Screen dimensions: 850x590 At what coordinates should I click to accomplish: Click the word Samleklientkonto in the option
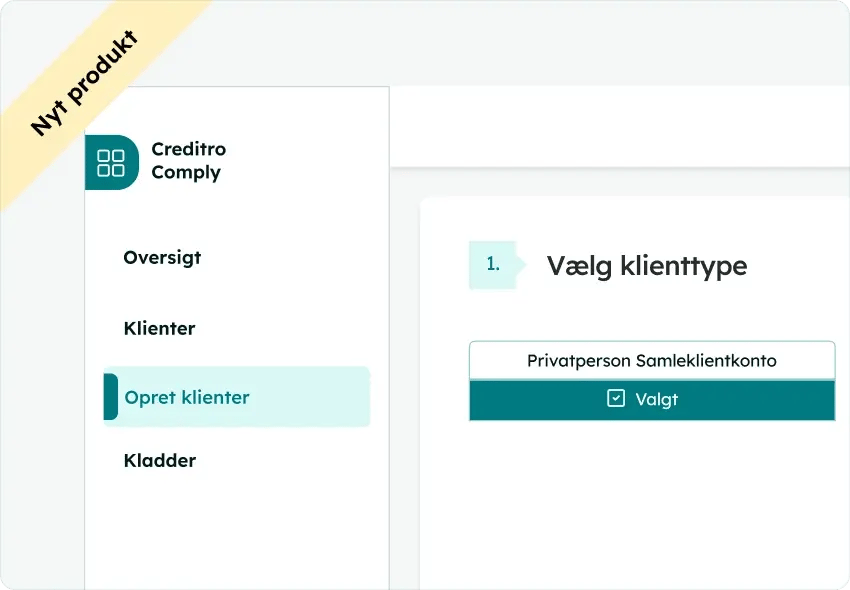coord(706,361)
